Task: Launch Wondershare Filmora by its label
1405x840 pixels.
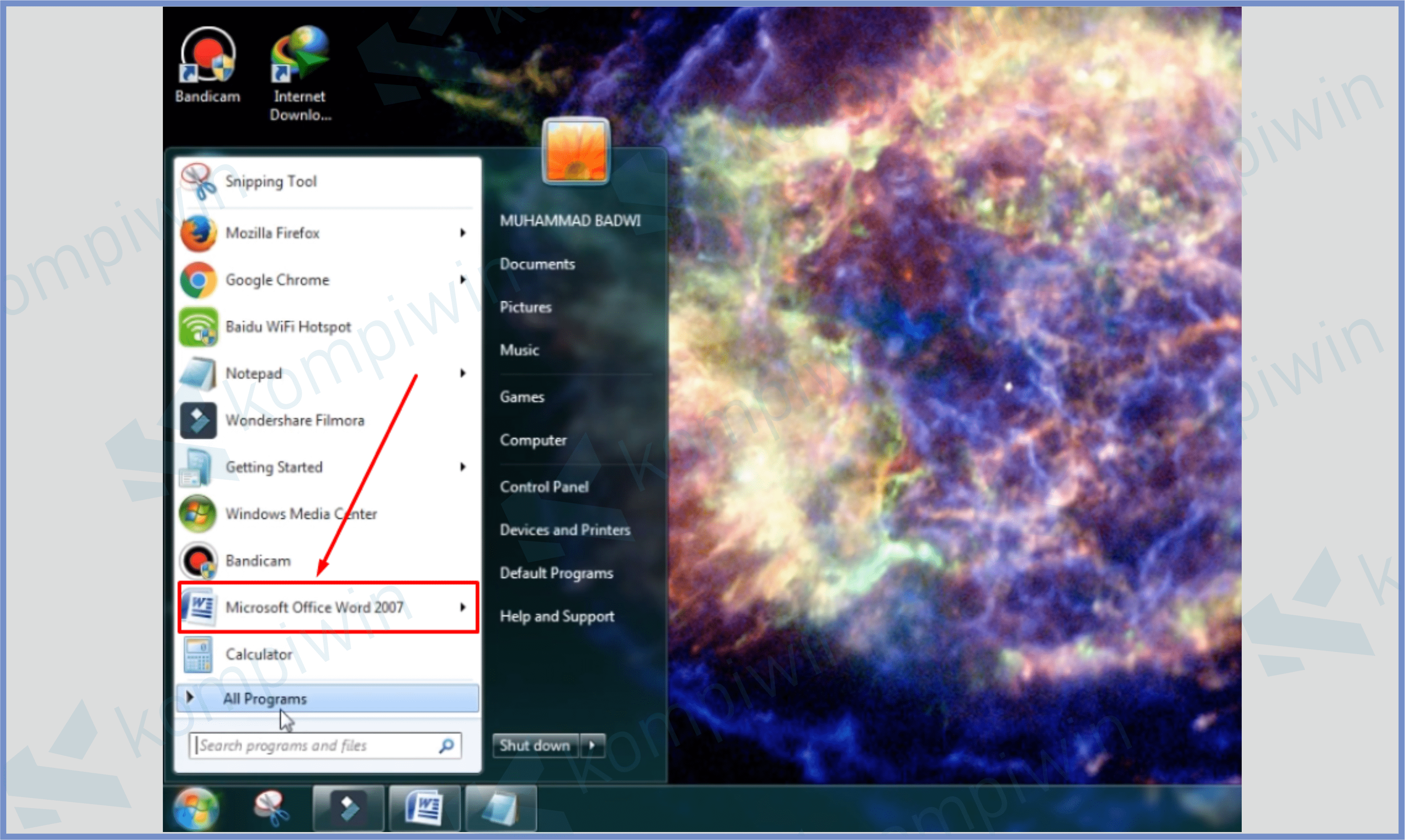Action: [295, 420]
